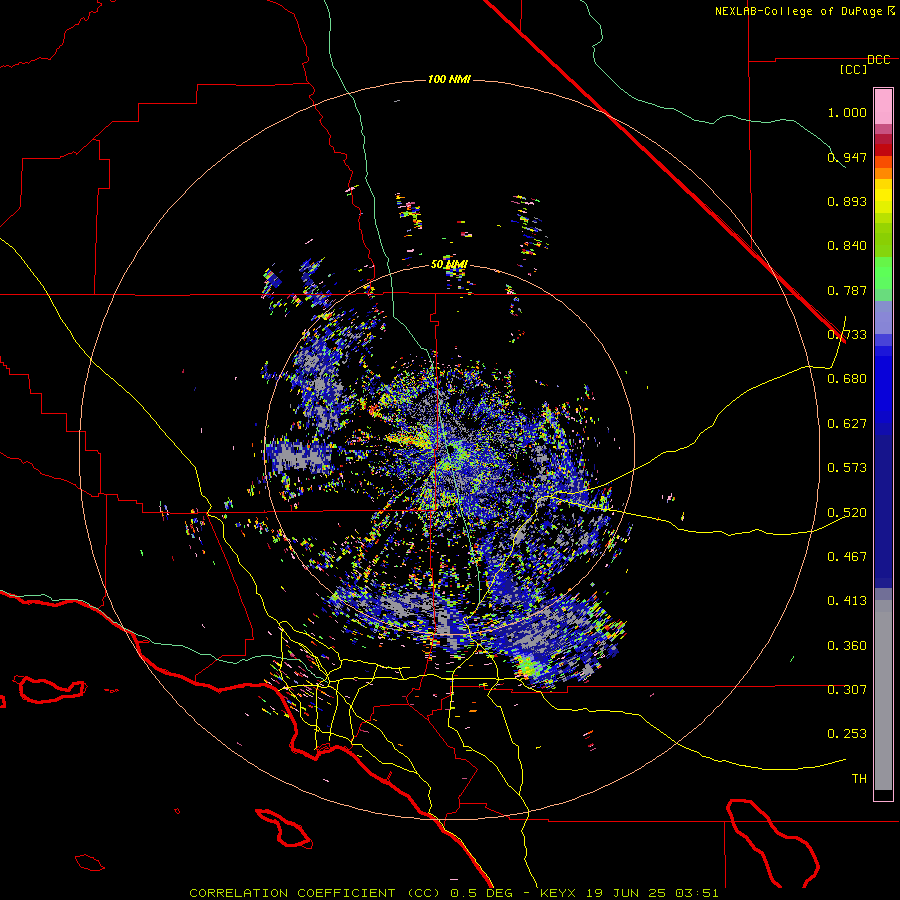Select the 1.000 scale value

pyautogui.click(x=847, y=112)
